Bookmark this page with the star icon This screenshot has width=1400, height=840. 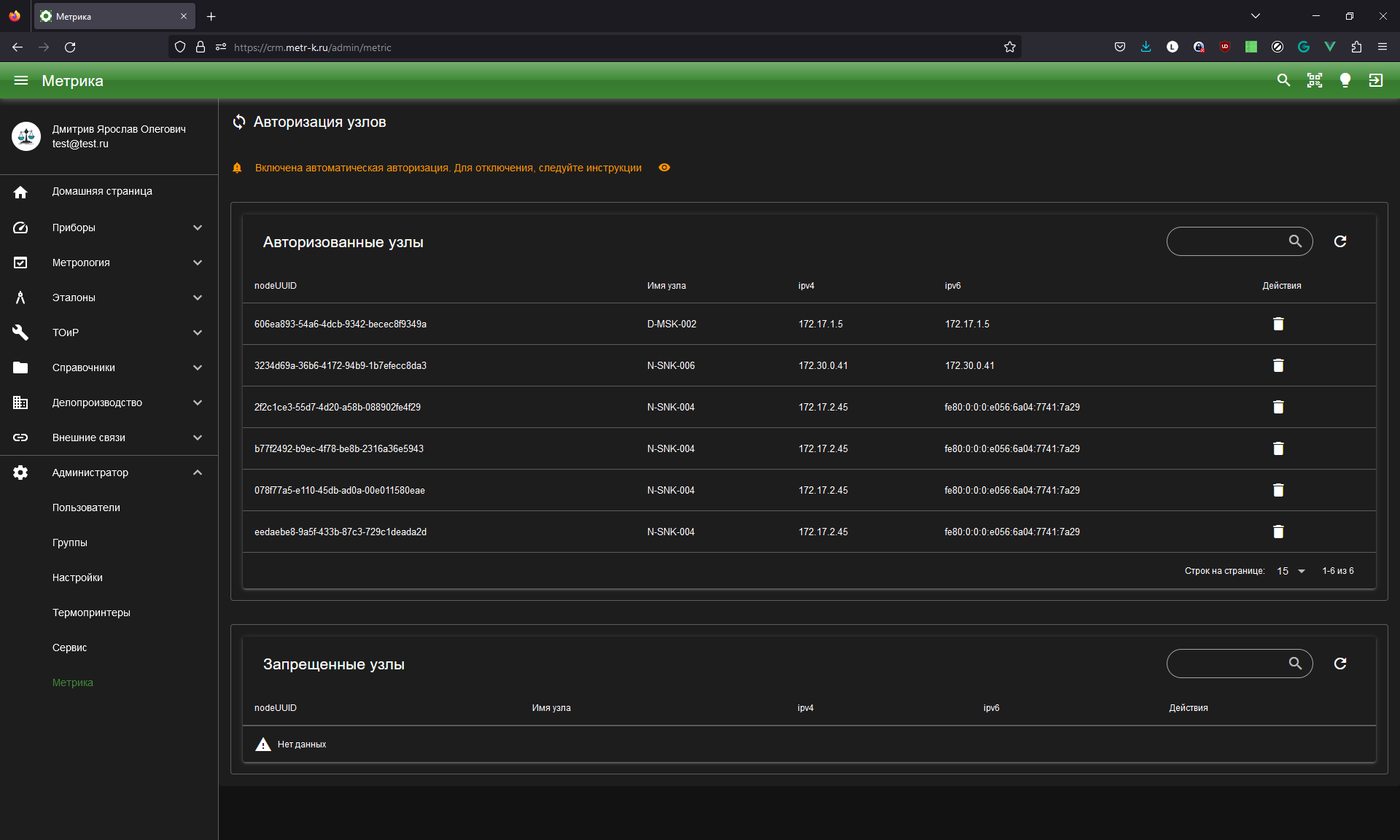pos(1010,47)
